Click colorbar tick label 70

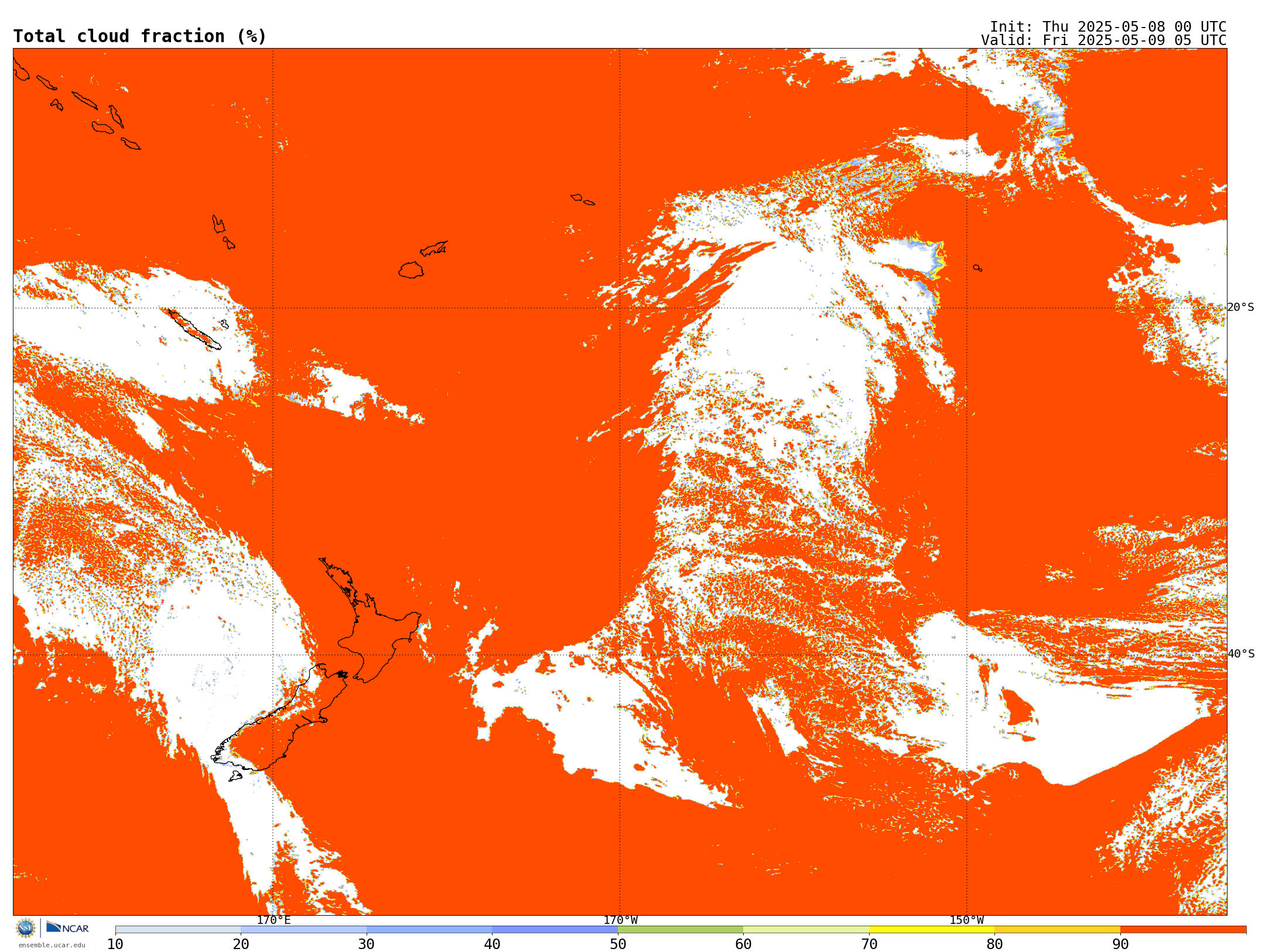869,944
